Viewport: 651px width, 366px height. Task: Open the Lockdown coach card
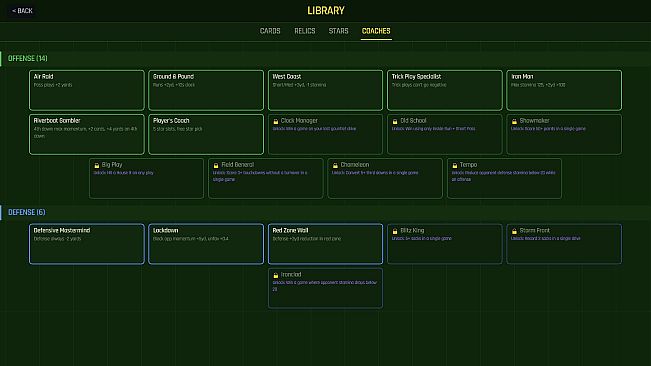tap(206, 244)
